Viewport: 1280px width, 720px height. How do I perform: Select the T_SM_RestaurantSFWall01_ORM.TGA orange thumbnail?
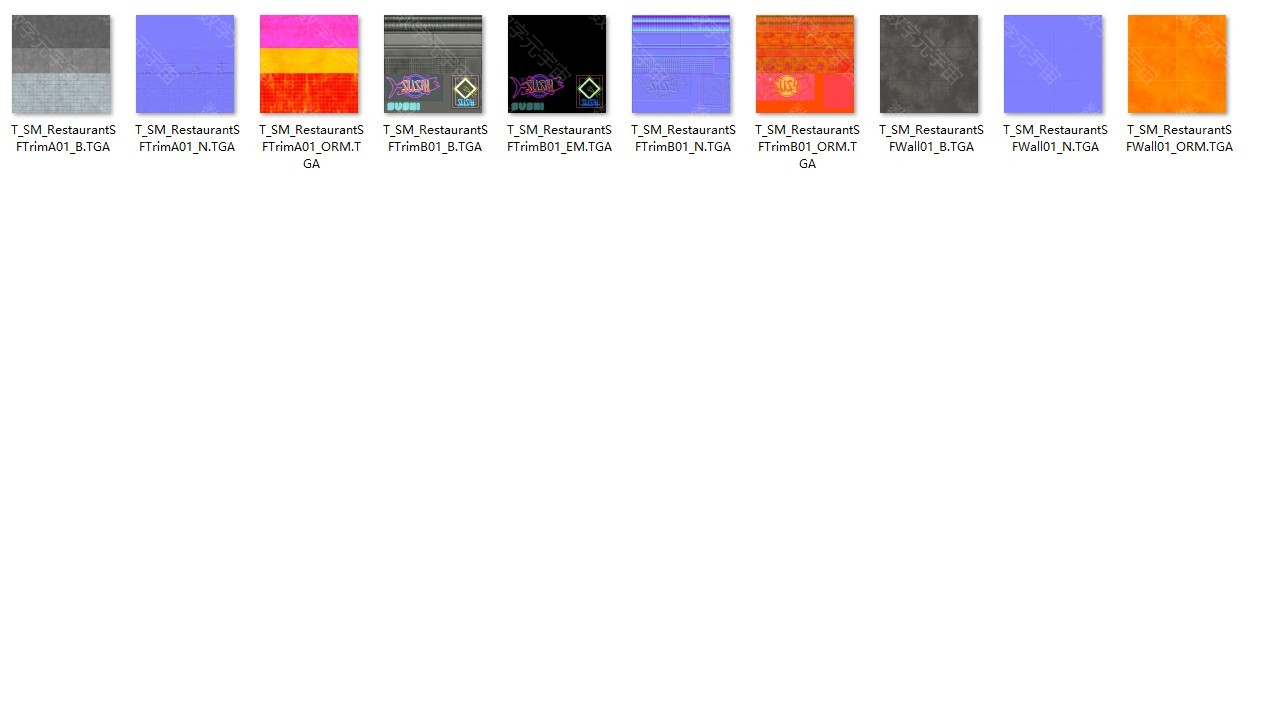pos(1177,64)
